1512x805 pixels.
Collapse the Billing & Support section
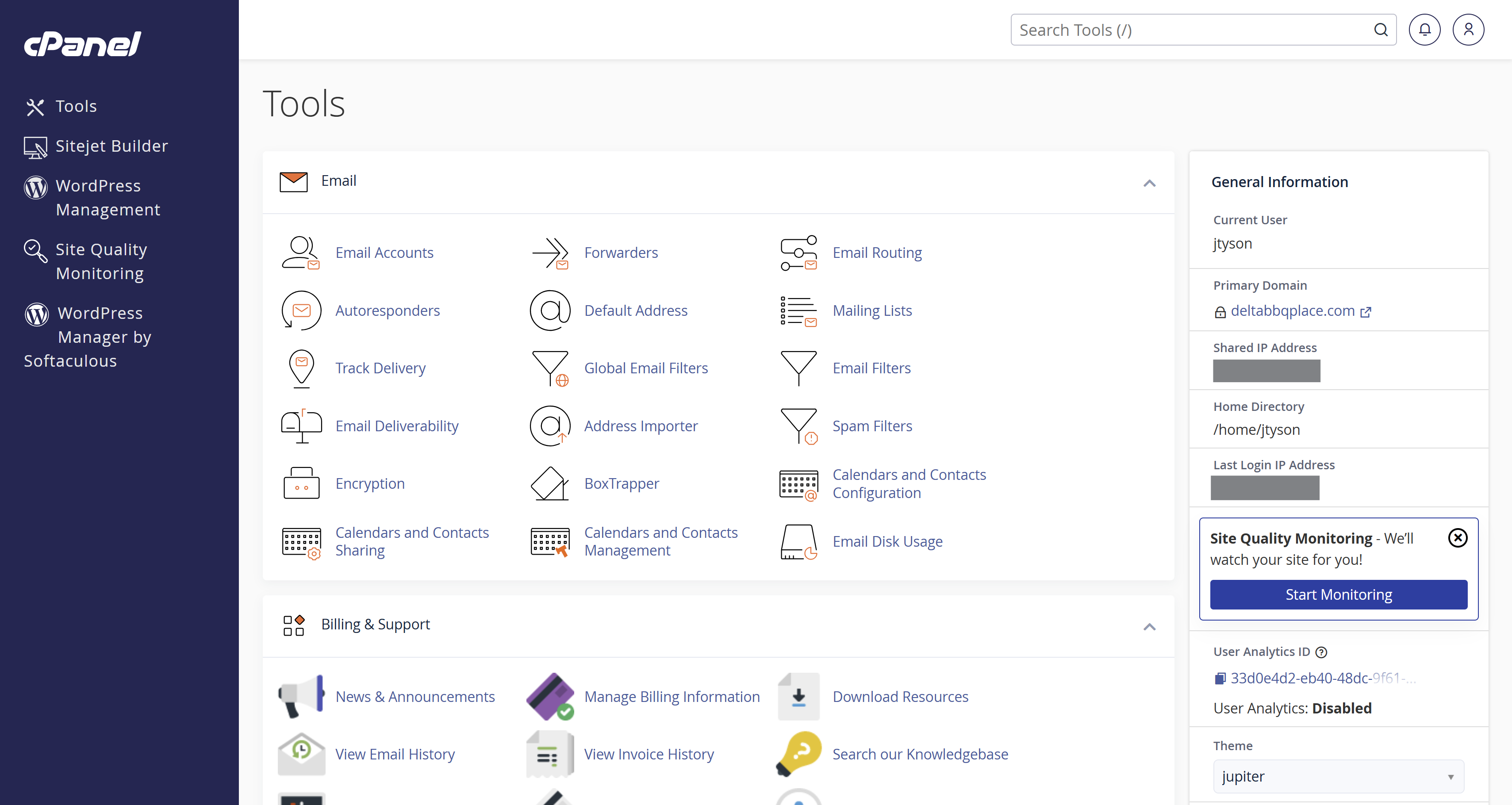[x=1149, y=627]
